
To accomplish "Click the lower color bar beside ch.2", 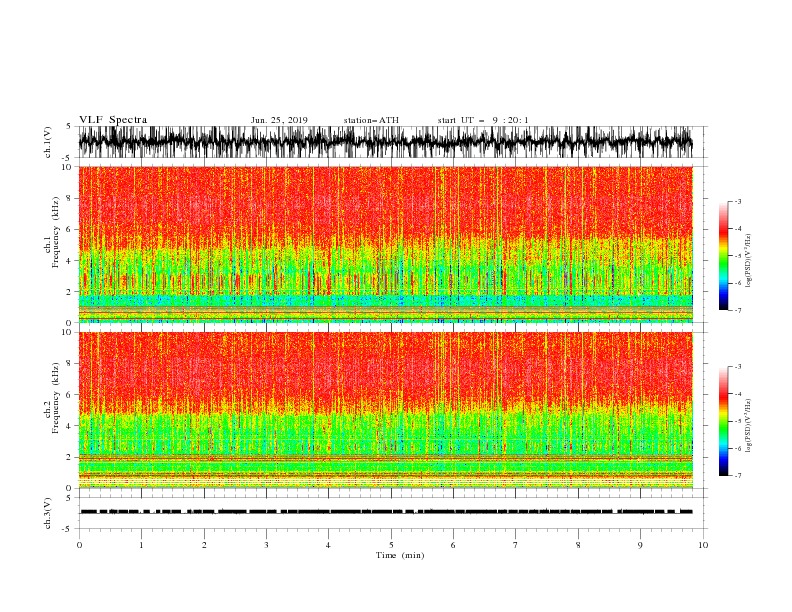I will coord(723,421).
